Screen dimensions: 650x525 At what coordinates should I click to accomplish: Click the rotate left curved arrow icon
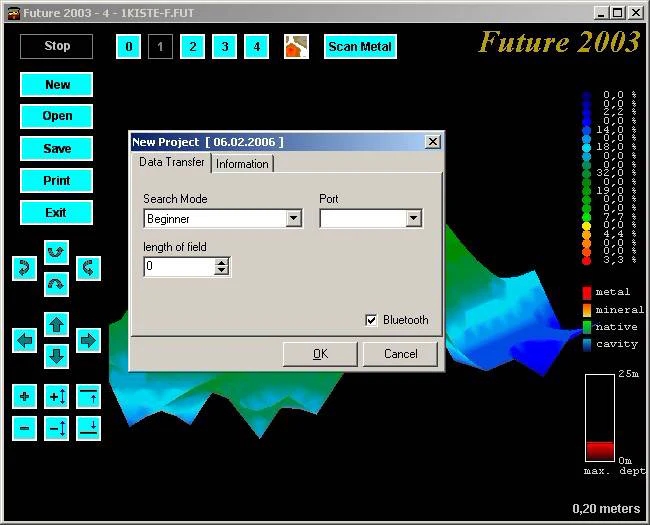[x=24, y=268]
